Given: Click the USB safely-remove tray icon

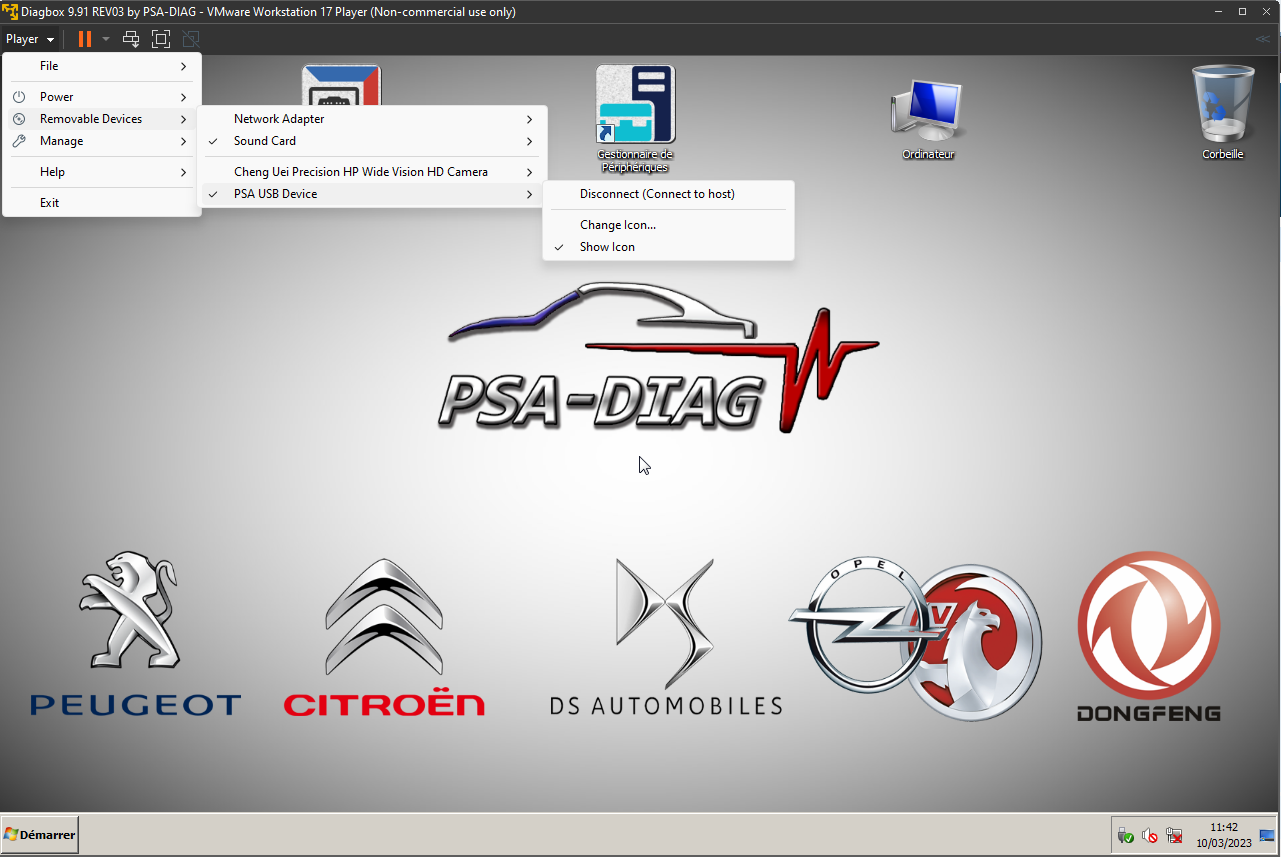Looking at the screenshot, I should [x=1125, y=835].
